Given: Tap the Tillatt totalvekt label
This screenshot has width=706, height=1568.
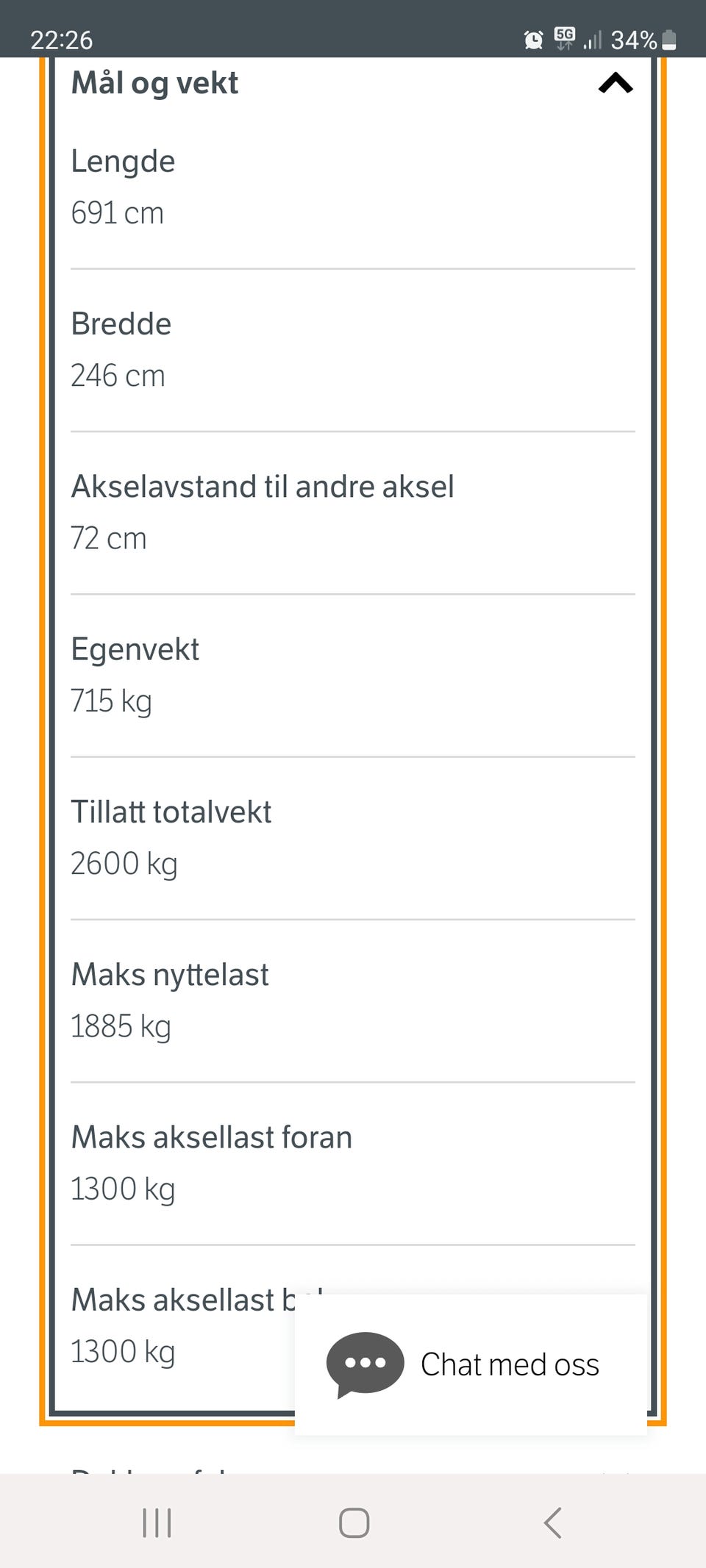Looking at the screenshot, I should [x=171, y=812].
